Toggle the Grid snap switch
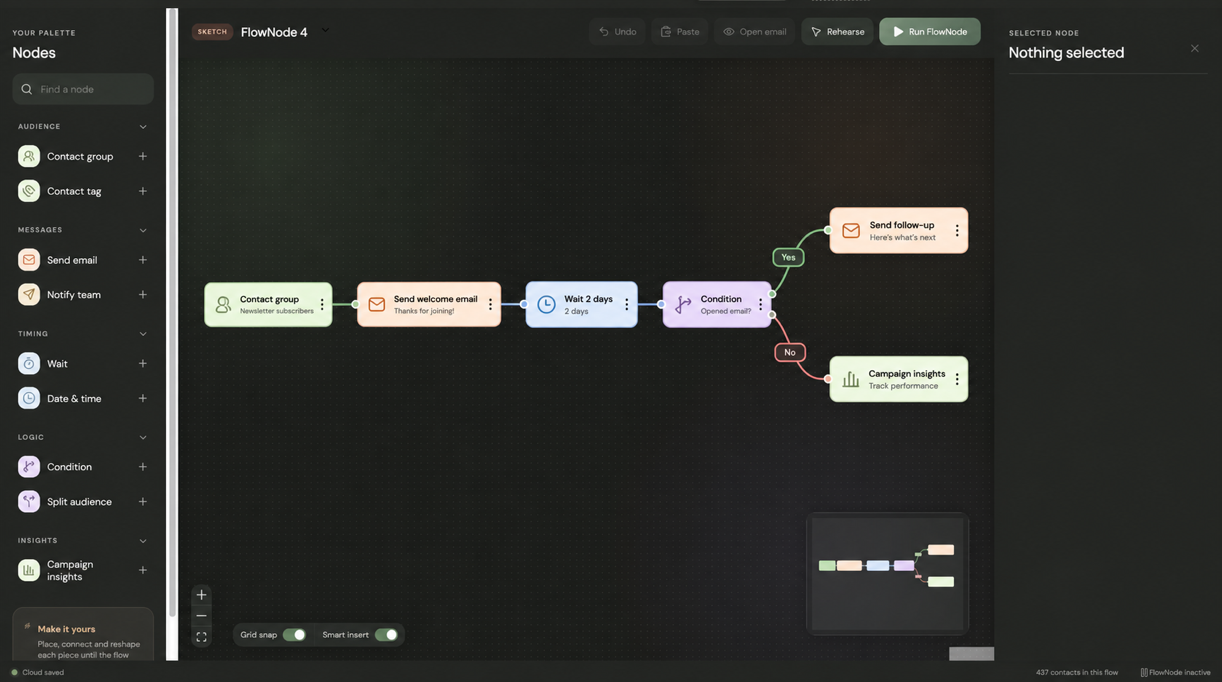This screenshot has height=682, width=1222. tap(294, 635)
